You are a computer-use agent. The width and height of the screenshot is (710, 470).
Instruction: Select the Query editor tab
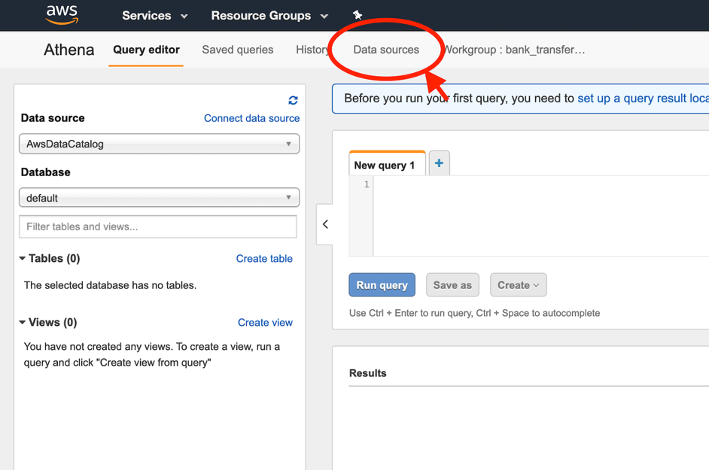coord(146,50)
